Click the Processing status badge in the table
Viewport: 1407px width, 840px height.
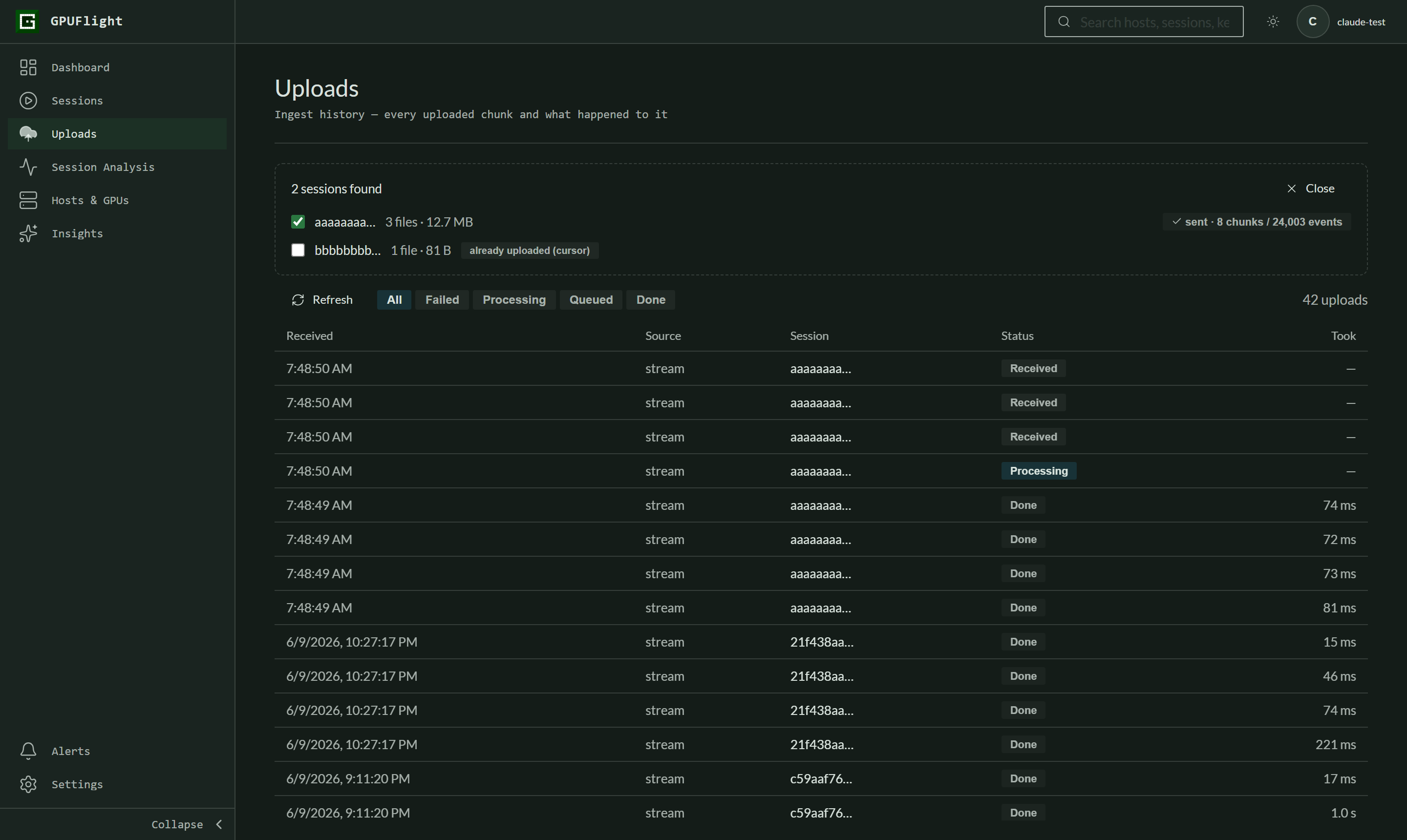pos(1039,471)
